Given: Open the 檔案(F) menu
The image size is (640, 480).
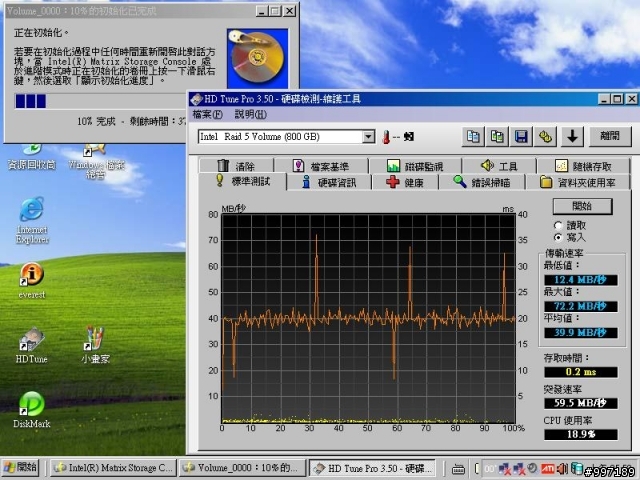Looking at the screenshot, I should pos(207,115).
